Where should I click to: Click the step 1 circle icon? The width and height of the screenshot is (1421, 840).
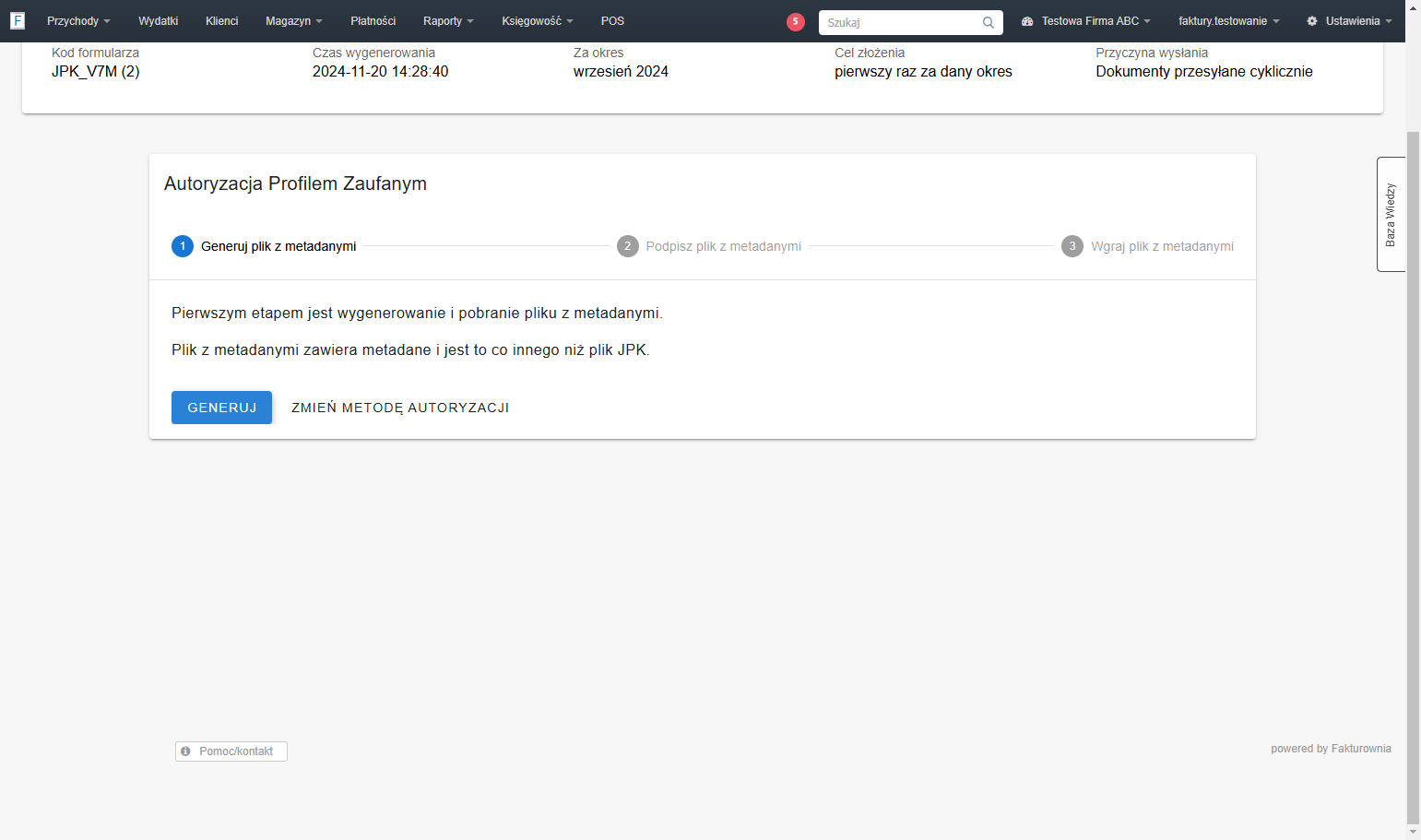pos(183,246)
